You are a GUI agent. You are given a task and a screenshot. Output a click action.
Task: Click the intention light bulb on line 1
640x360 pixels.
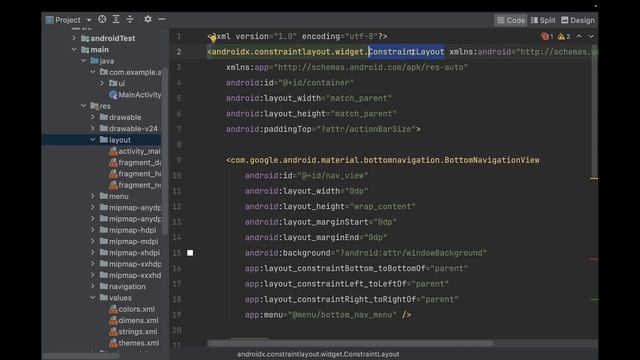point(213,38)
